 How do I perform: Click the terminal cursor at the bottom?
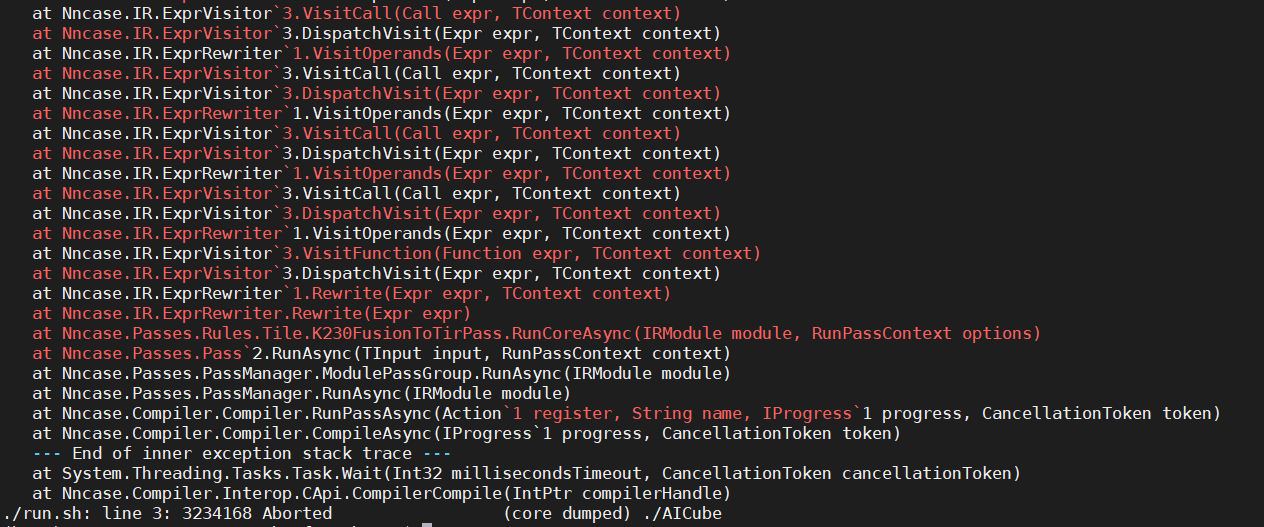pyautogui.click(x=426, y=523)
